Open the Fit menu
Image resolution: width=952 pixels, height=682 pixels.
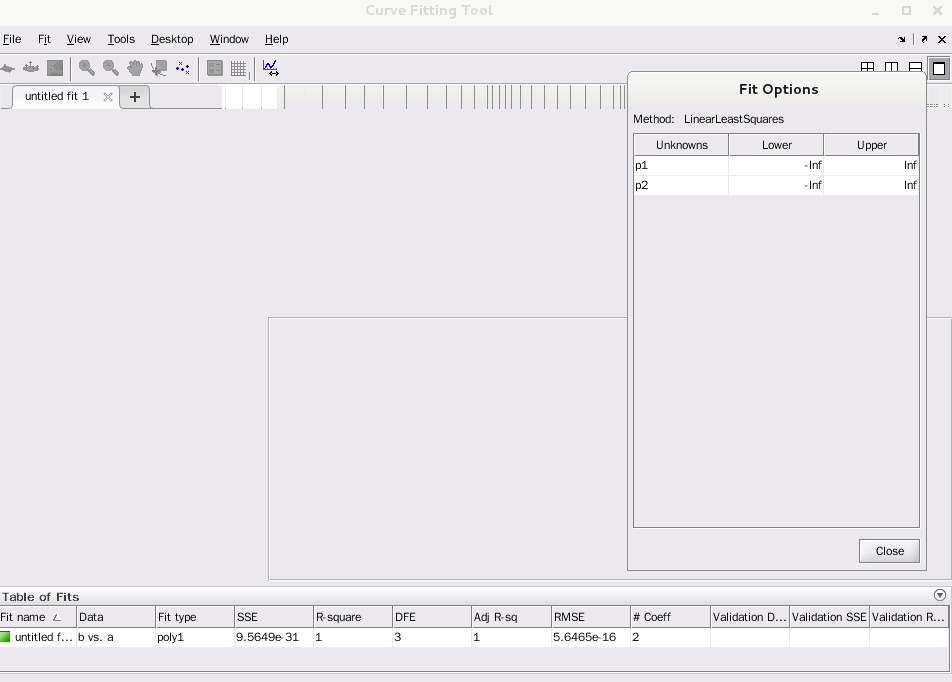click(x=44, y=39)
